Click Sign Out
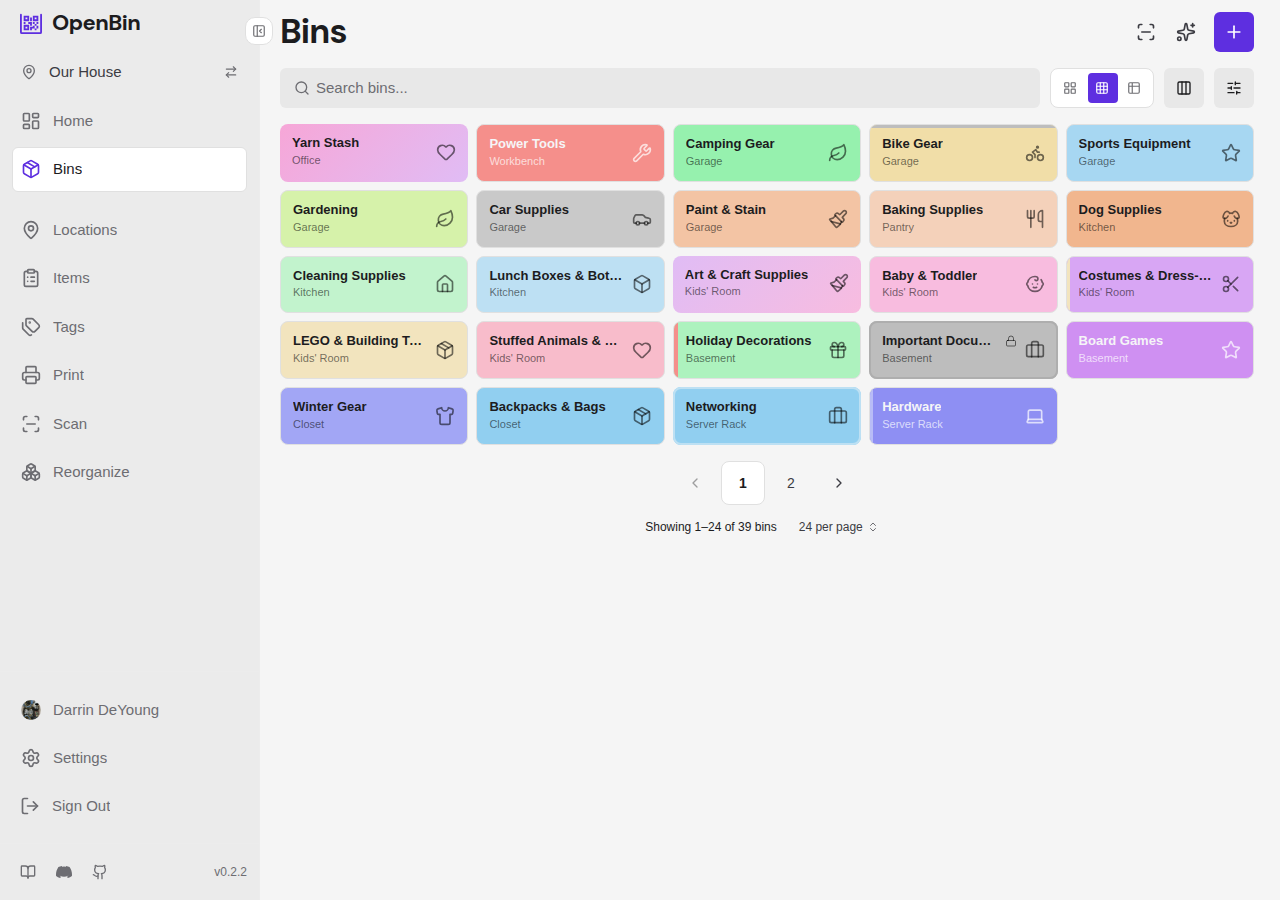Image resolution: width=1280 pixels, height=900 pixels. [81, 806]
